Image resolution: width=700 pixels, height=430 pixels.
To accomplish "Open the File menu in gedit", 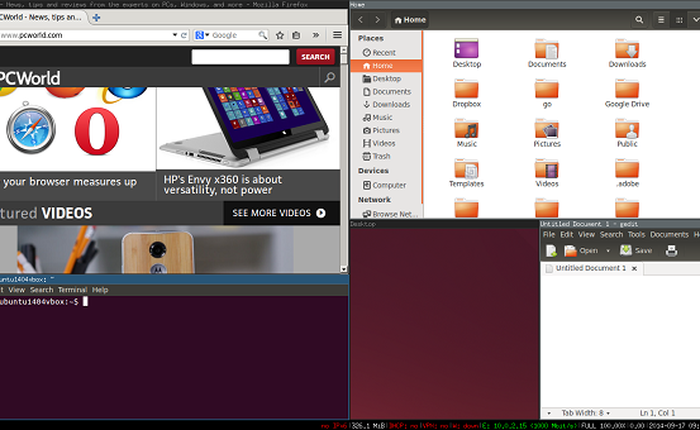I will [x=549, y=234].
